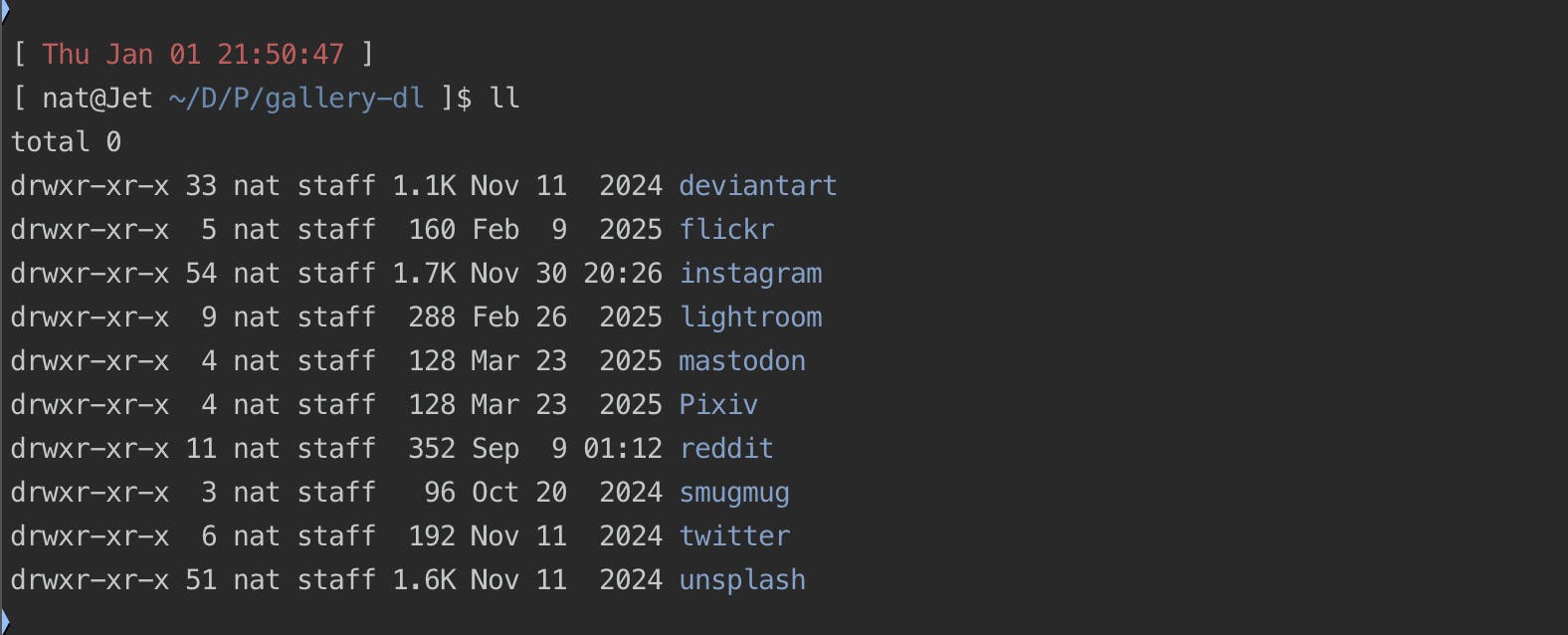Viewport: 1568px width, 635px height.
Task: Click nat@Jet in the shell prompt
Action: point(98,99)
